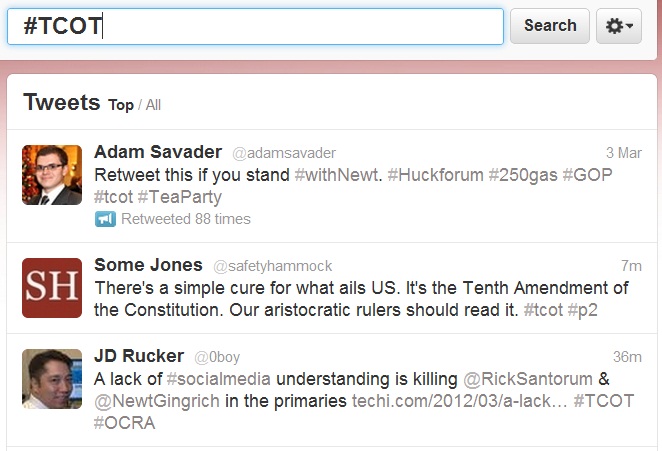Open the 3 Mar tweet timestamp

(623, 153)
